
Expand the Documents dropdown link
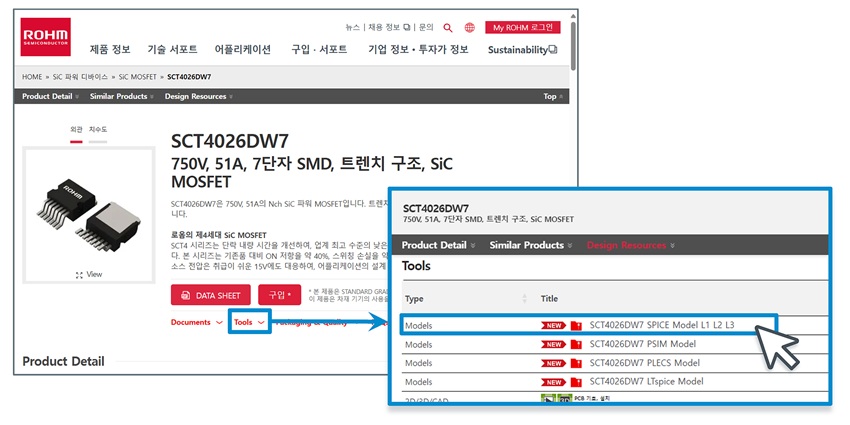[196, 322]
